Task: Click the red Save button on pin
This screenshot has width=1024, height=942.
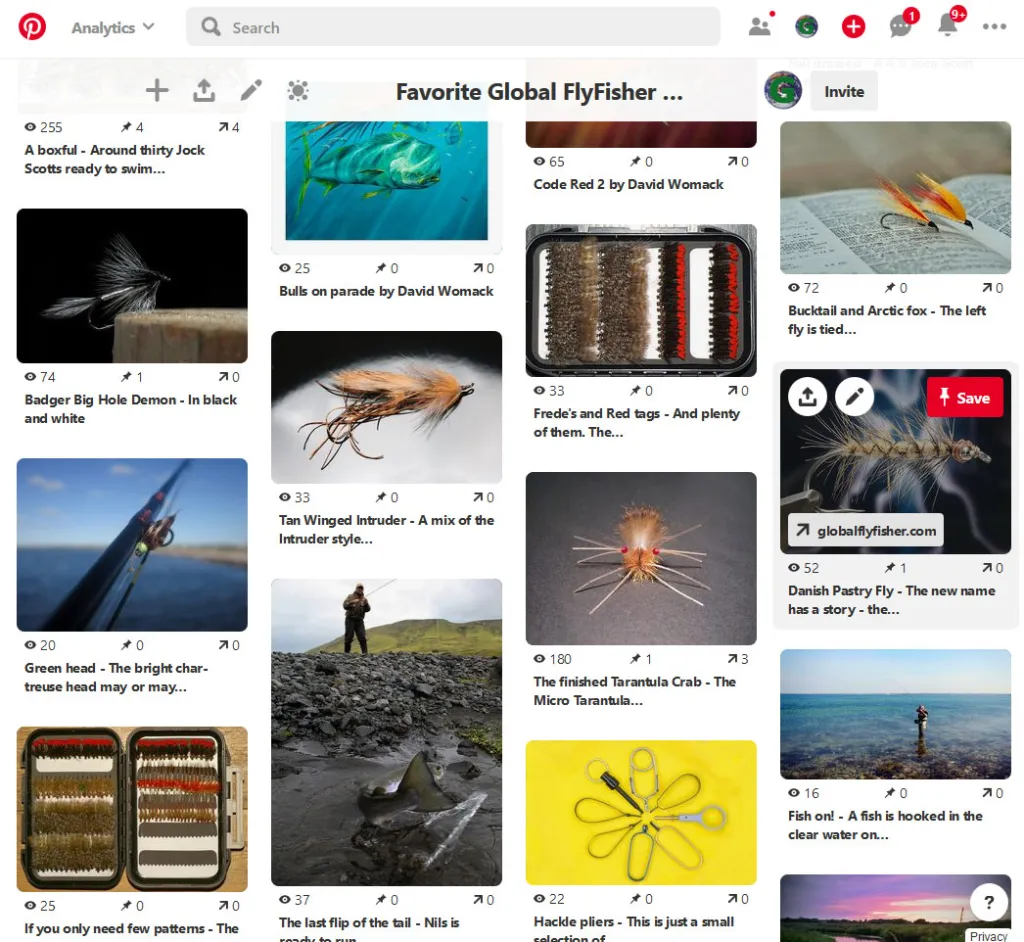Action: tap(964, 398)
